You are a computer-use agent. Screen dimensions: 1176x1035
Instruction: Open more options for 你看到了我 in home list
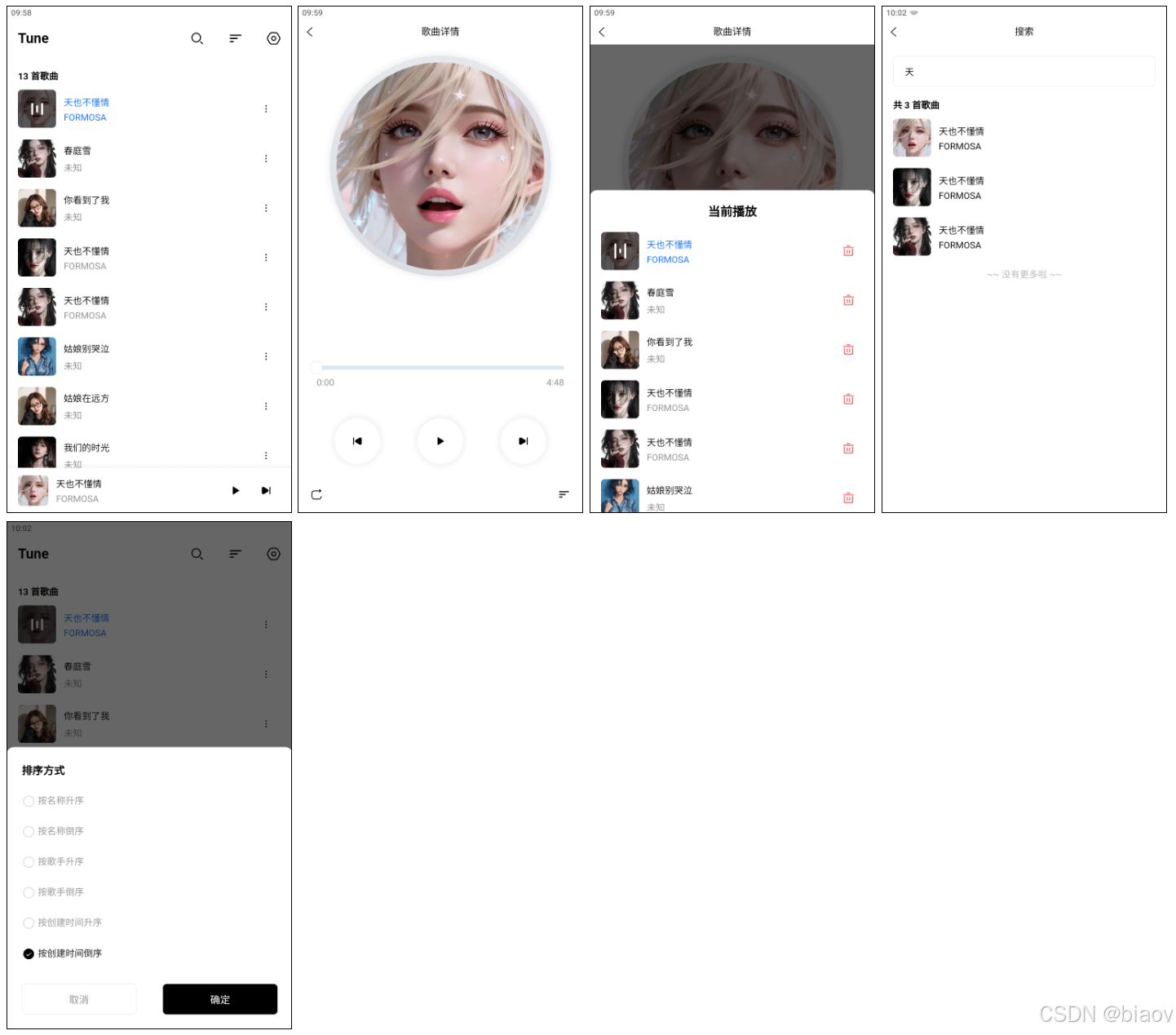pyautogui.click(x=266, y=208)
